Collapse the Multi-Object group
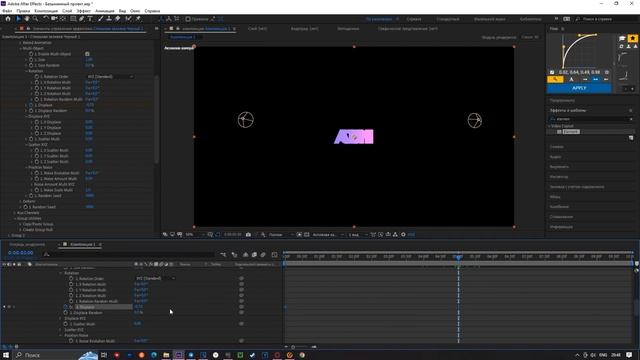 [20, 48]
